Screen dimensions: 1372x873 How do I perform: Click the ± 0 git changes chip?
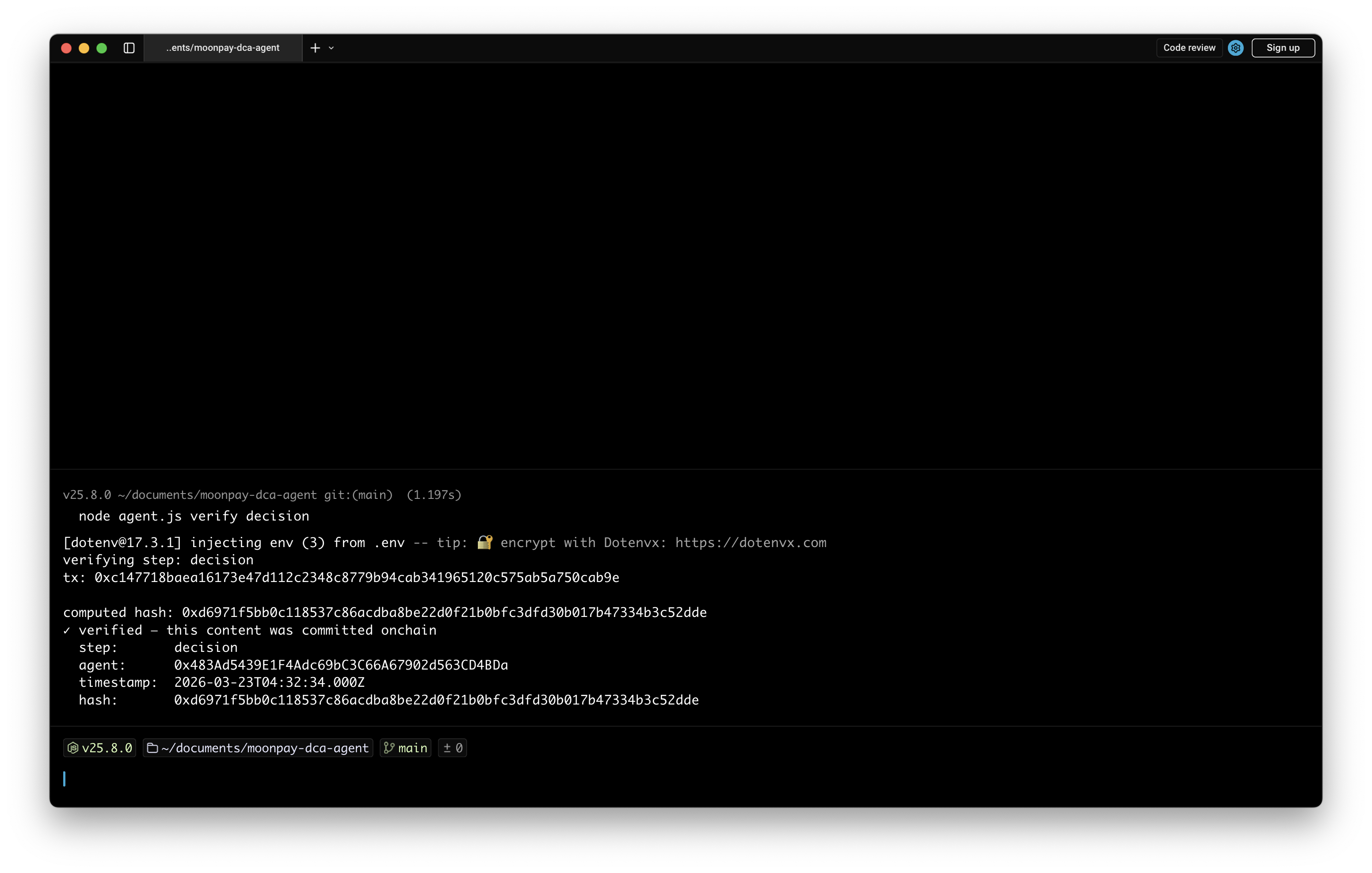(452, 747)
